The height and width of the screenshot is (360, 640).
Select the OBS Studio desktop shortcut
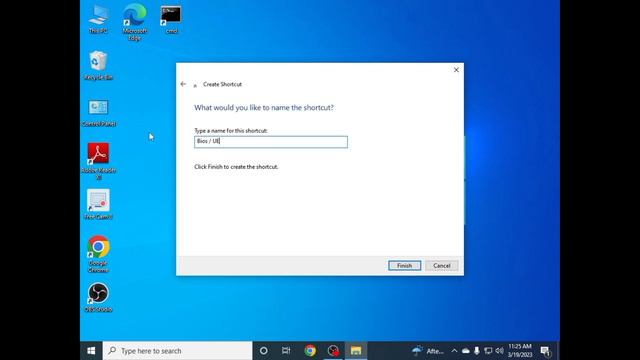point(98,297)
